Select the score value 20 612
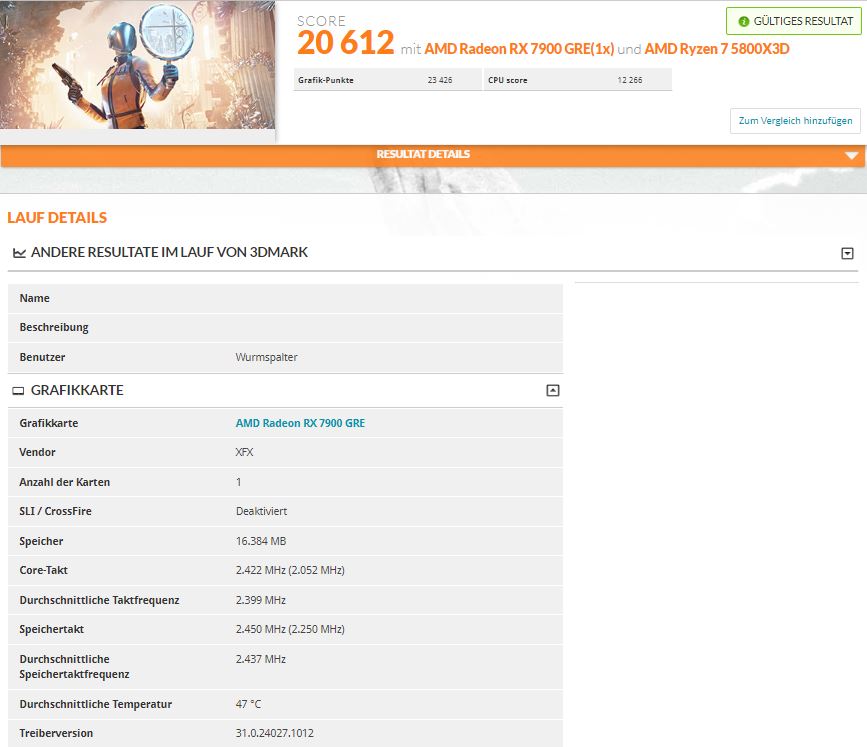867x747 pixels. tap(346, 43)
